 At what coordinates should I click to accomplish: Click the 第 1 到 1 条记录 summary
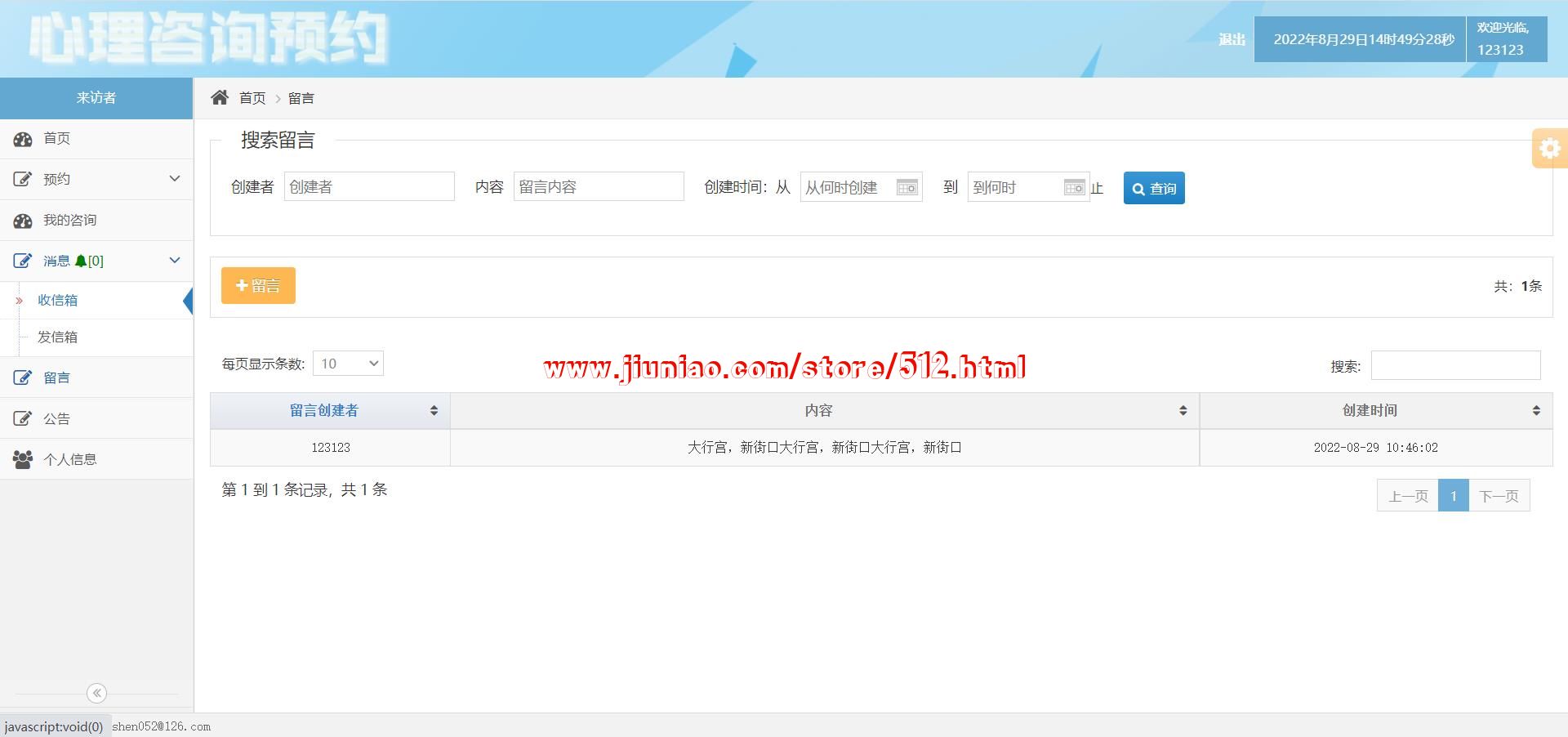[x=305, y=489]
